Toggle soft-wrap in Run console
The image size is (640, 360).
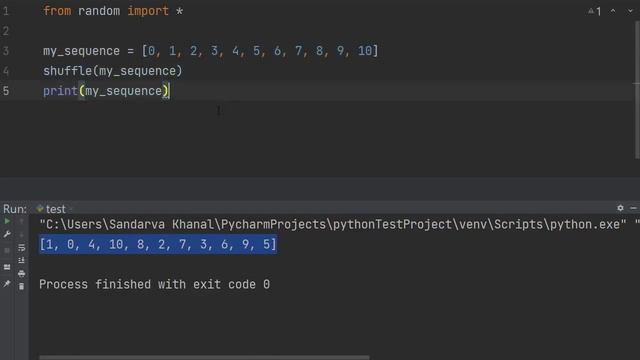pyautogui.click(x=21, y=247)
